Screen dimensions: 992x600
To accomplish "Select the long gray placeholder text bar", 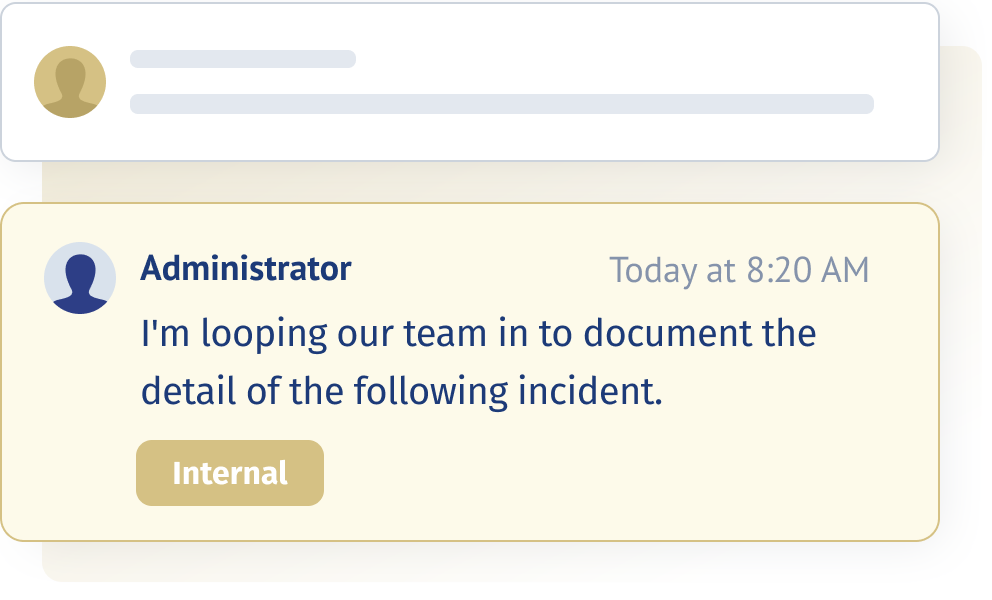I will click(502, 104).
